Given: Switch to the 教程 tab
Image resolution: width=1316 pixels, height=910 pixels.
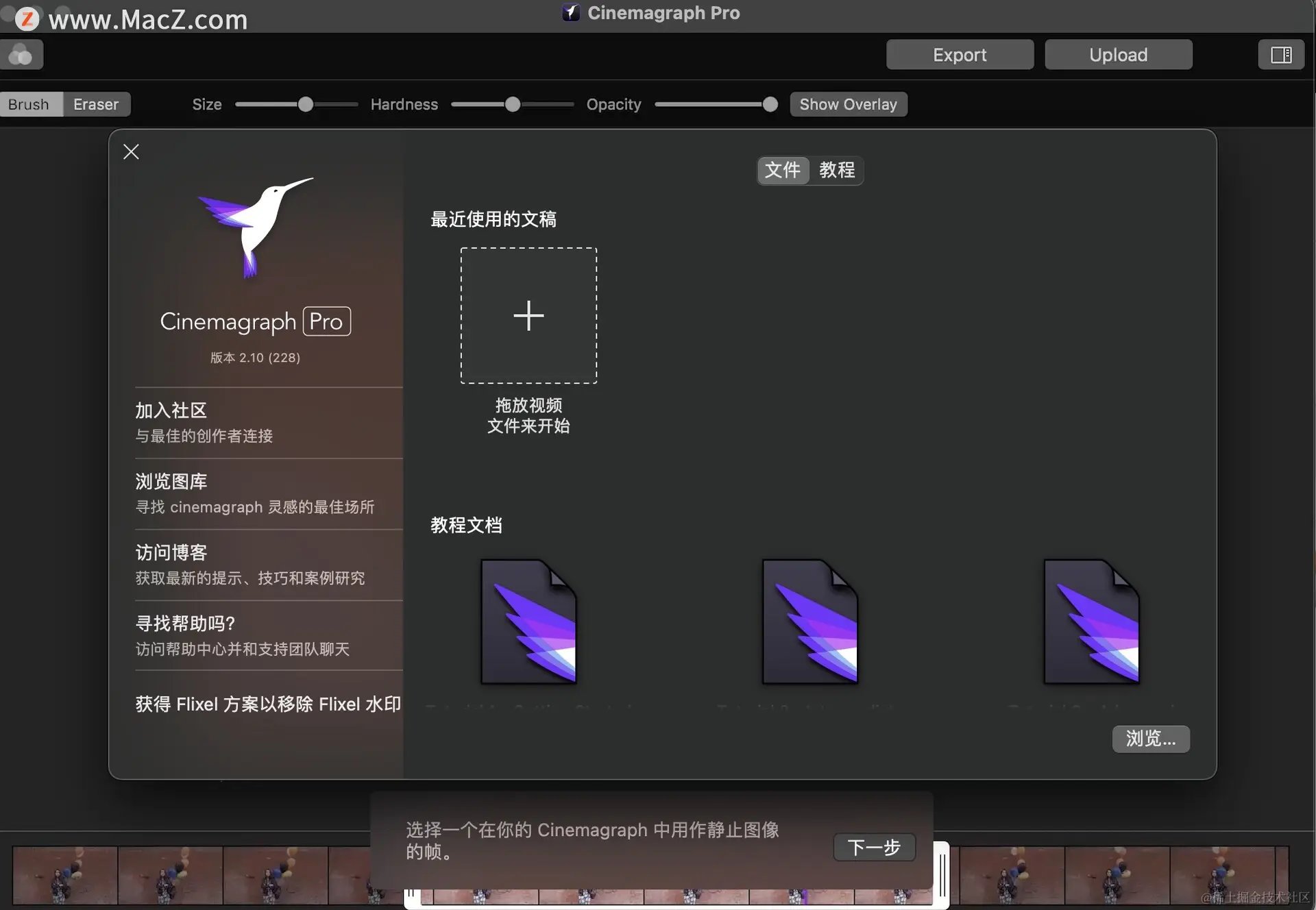Looking at the screenshot, I should pyautogui.click(x=837, y=170).
